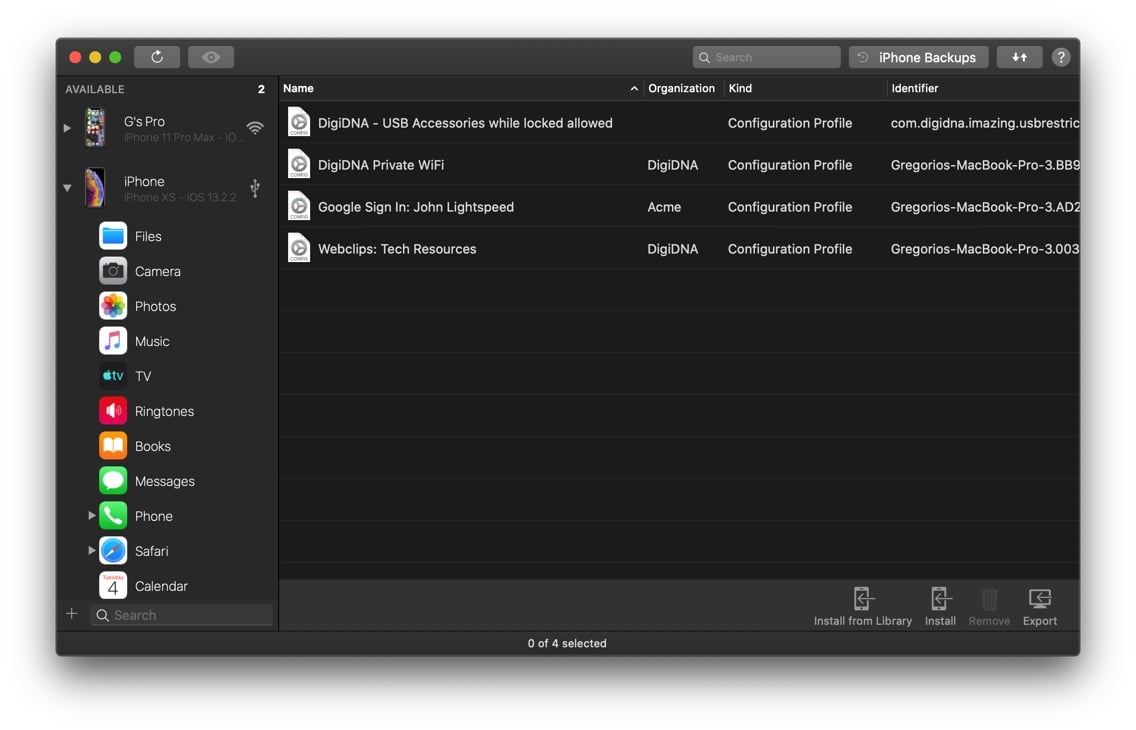This screenshot has height=730, width=1136.
Task: Click the refresh toolbar button
Action: [156, 57]
